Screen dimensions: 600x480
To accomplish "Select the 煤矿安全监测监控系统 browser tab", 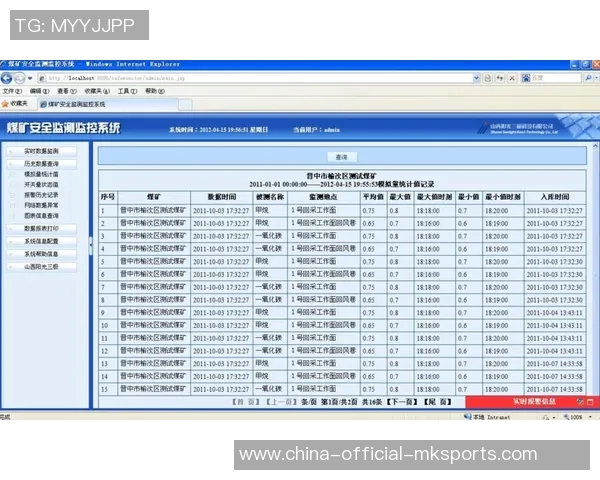I will point(77,103).
